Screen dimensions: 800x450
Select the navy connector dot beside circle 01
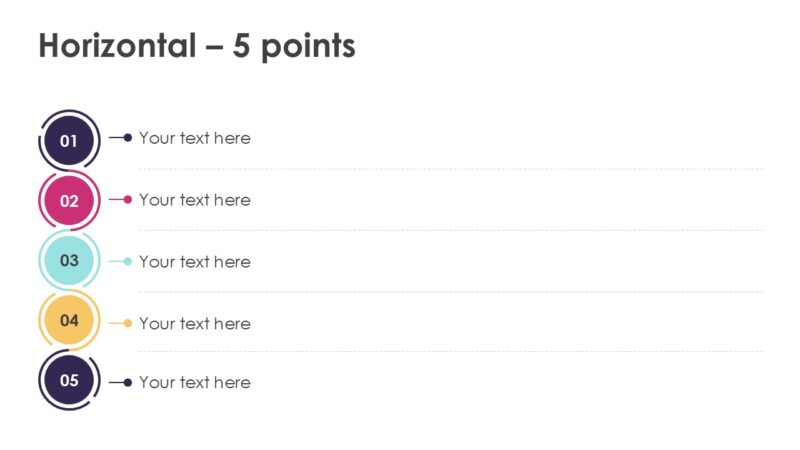(127, 138)
